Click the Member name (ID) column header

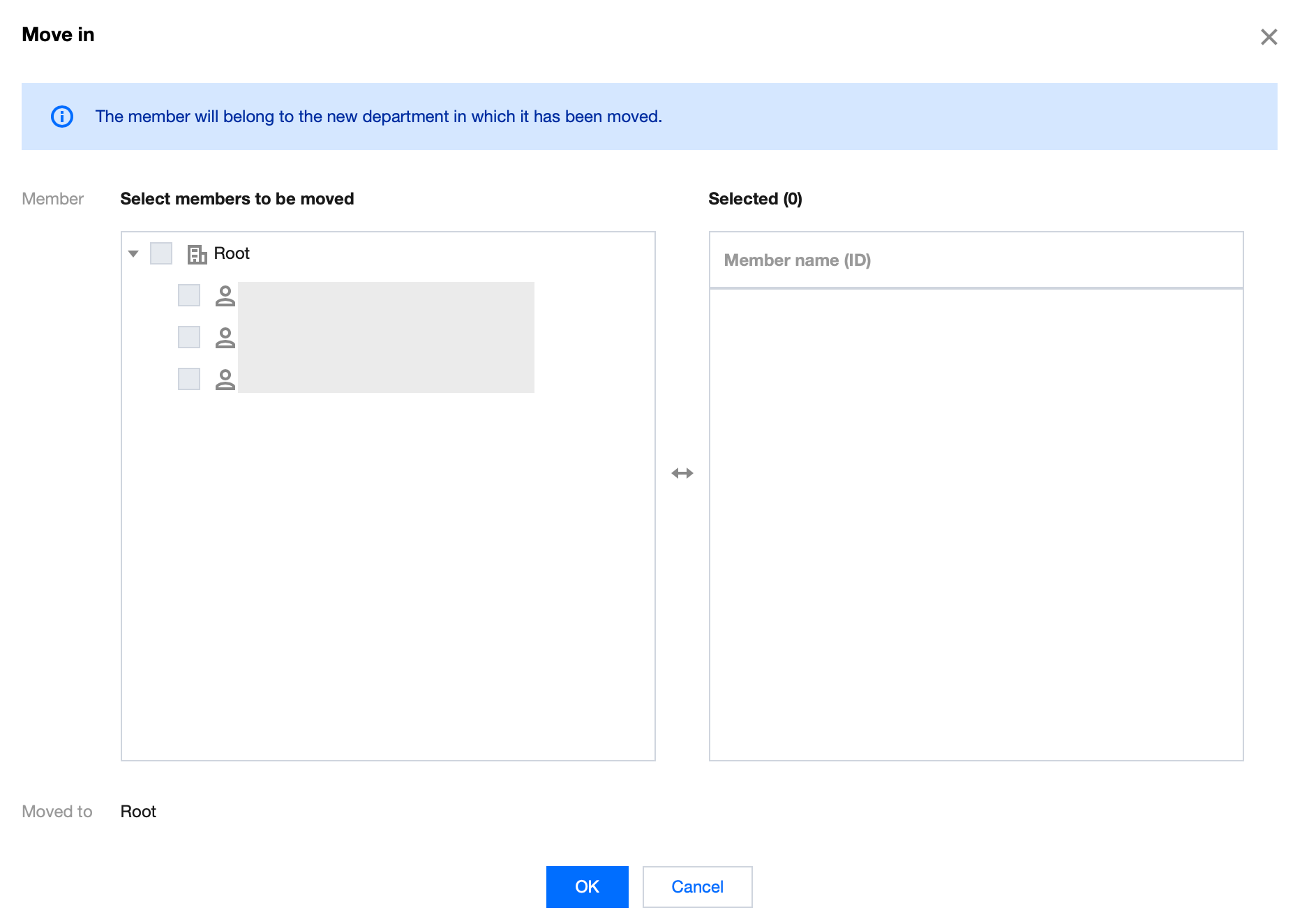(797, 260)
